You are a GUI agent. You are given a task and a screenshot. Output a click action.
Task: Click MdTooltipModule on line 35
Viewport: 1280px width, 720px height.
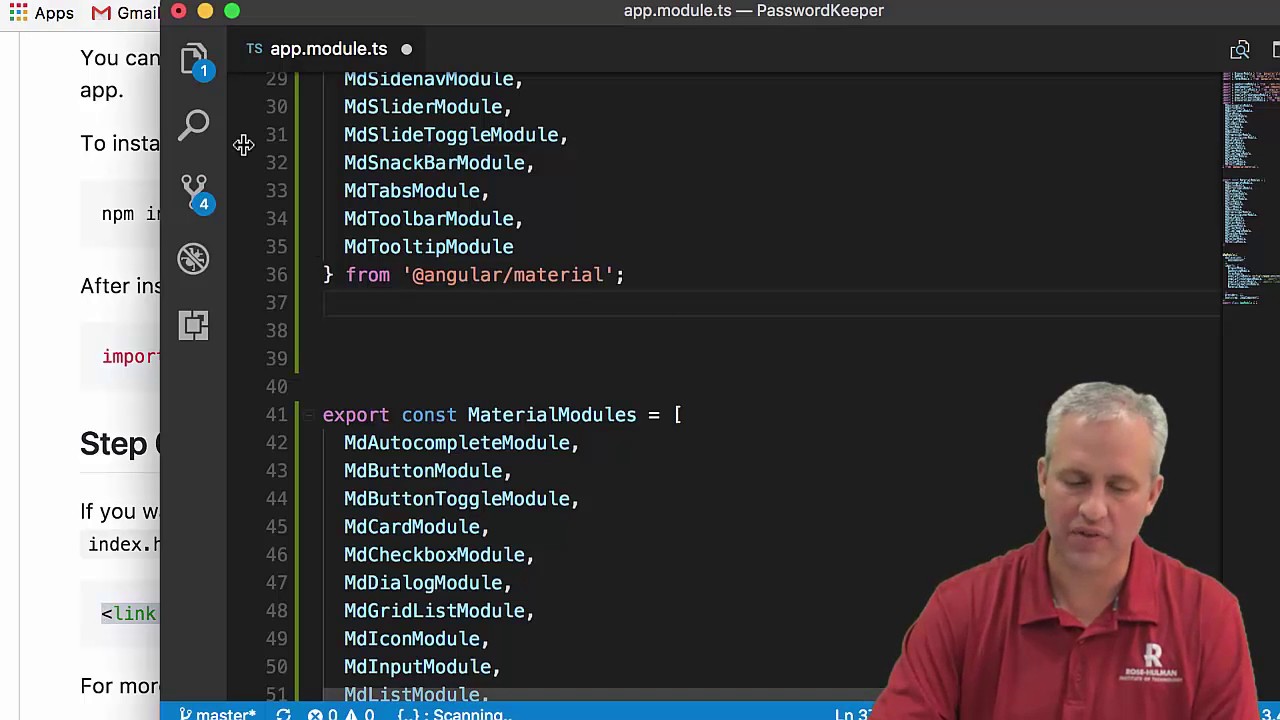click(x=428, y=247)
